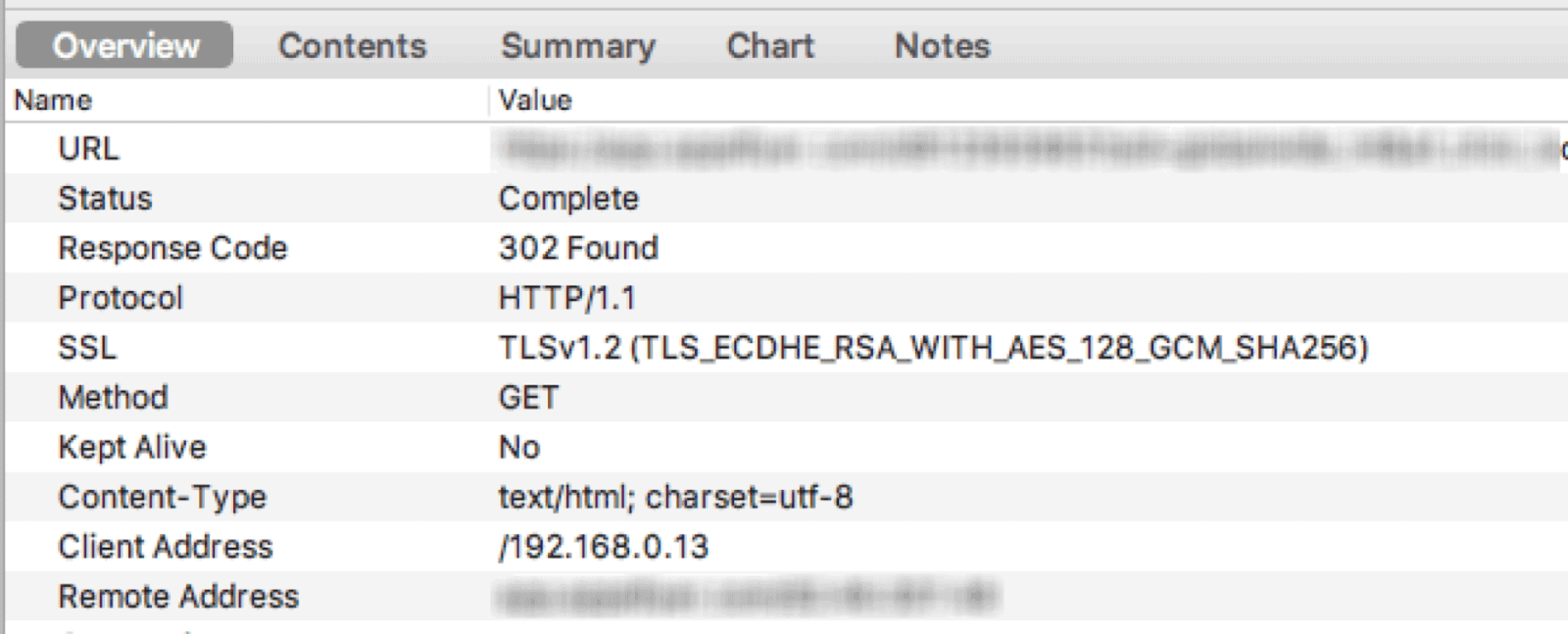This screenshot has width=1568, height=634.
Task: Select the Status row
Action: (x=787, y=199)
